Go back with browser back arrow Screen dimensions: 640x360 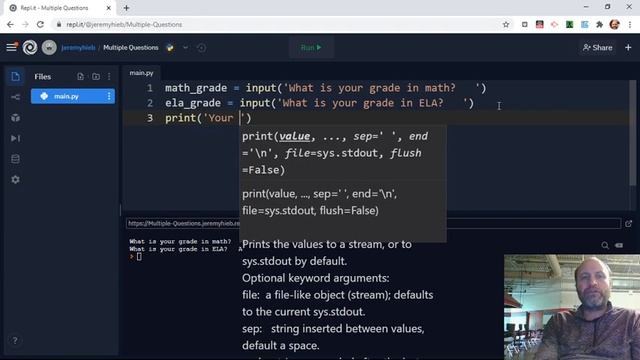point(10,24)
